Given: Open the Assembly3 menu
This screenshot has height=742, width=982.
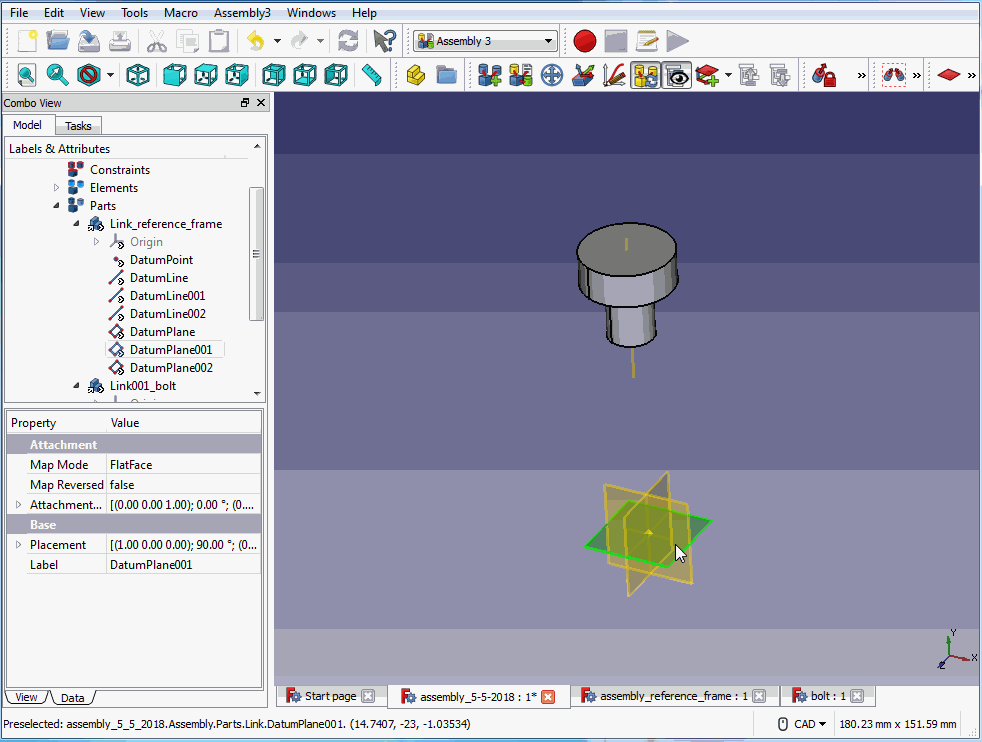Looking at the screenshot, I should click(x=242, y=13).
